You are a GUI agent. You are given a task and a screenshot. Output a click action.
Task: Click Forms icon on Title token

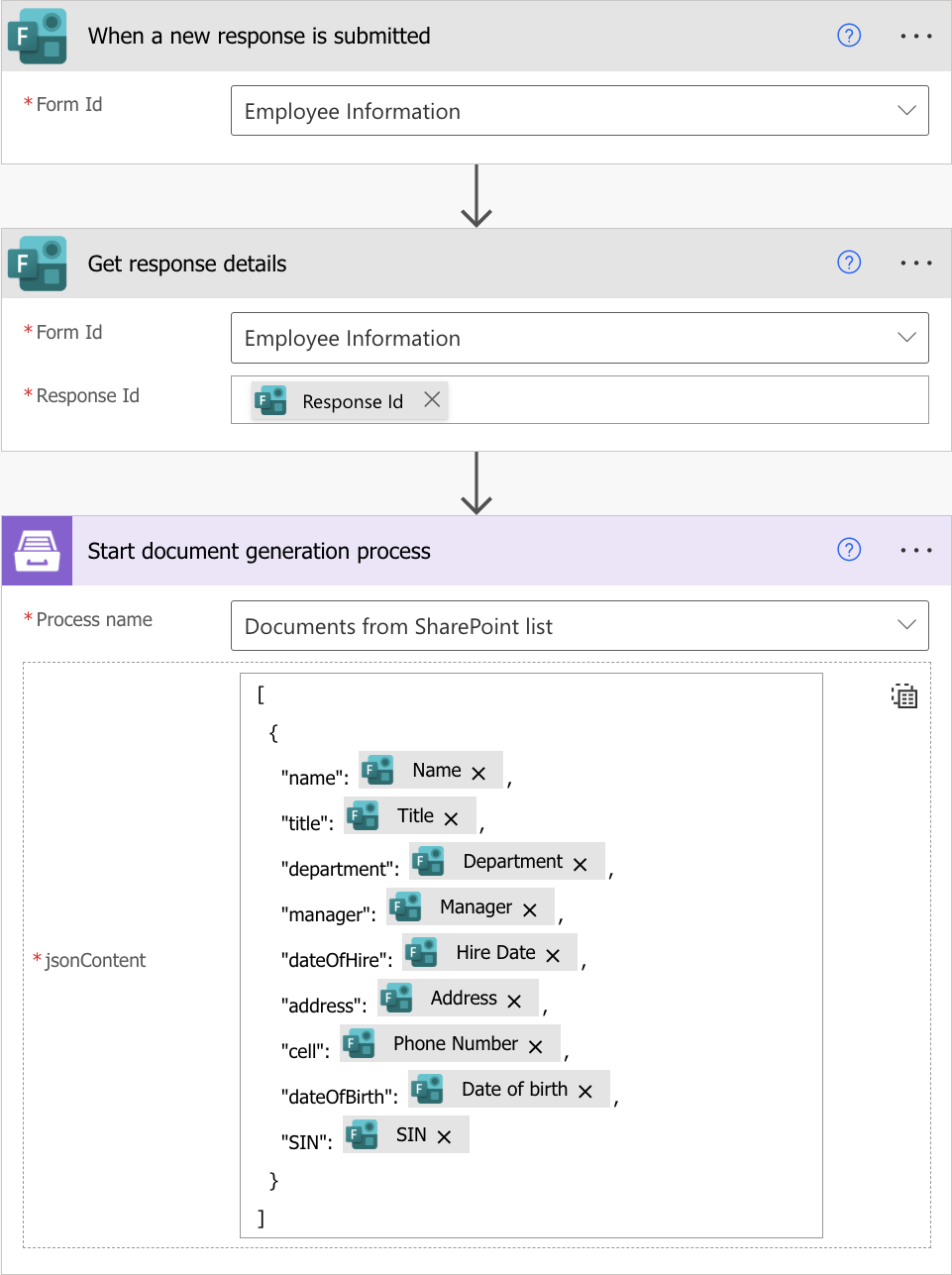click(363, 816)
